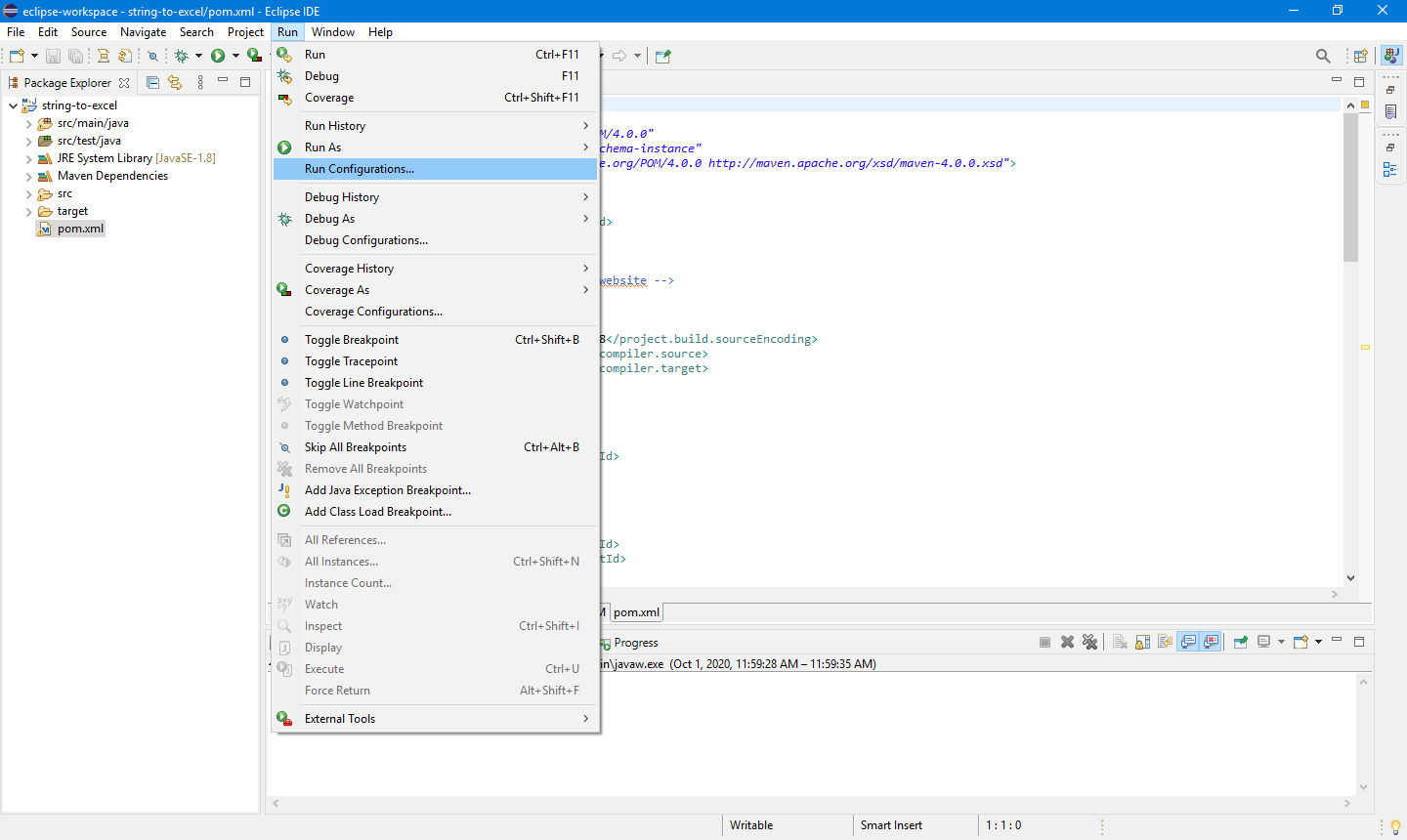This screenshot has height=840, width=1407.
Task: Click the New wizard toolbar icon
Action: (x=17, y=56)
